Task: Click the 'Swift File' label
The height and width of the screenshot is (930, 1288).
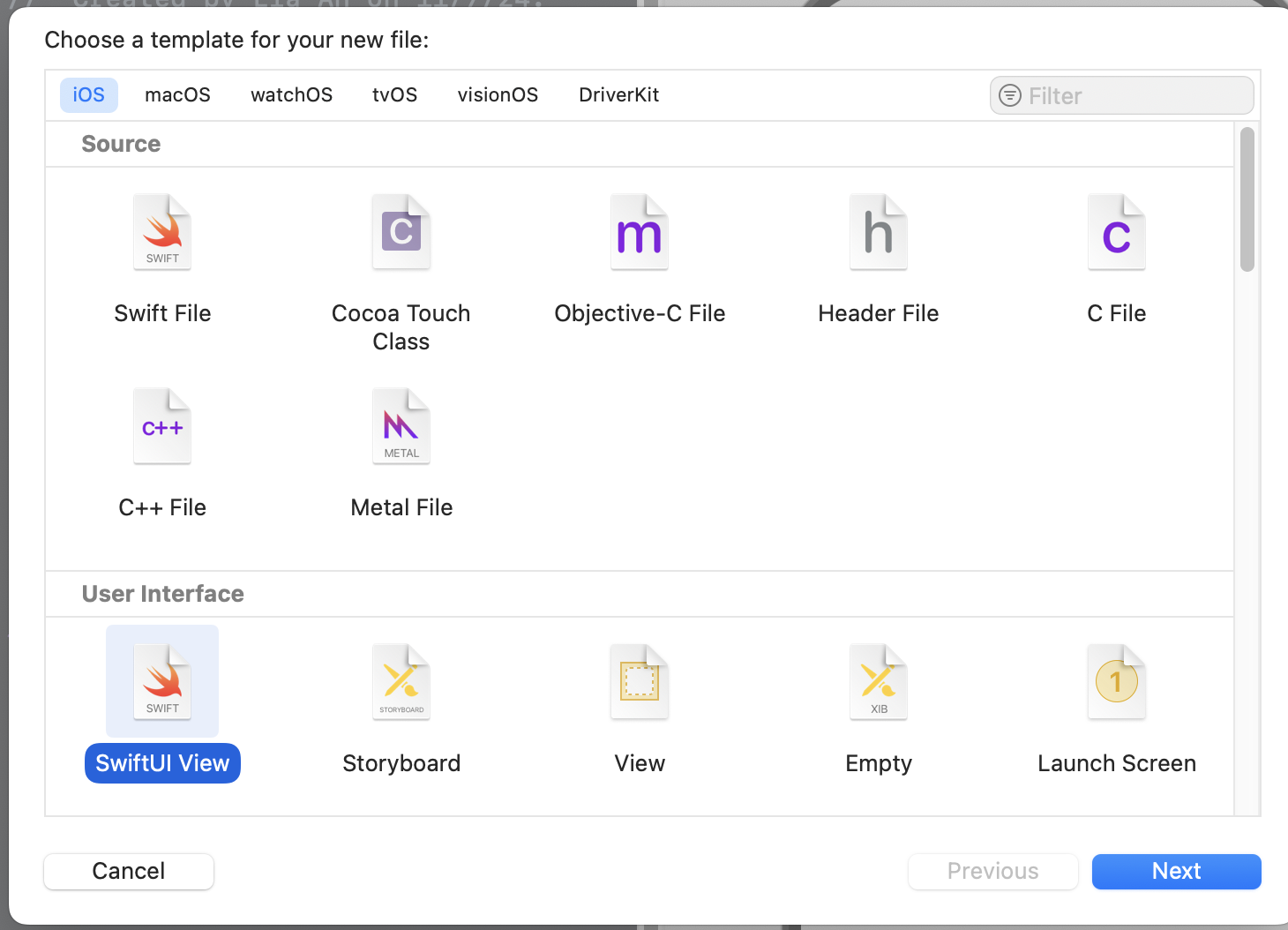Action: pyautogui.click(x=162, y=313)
